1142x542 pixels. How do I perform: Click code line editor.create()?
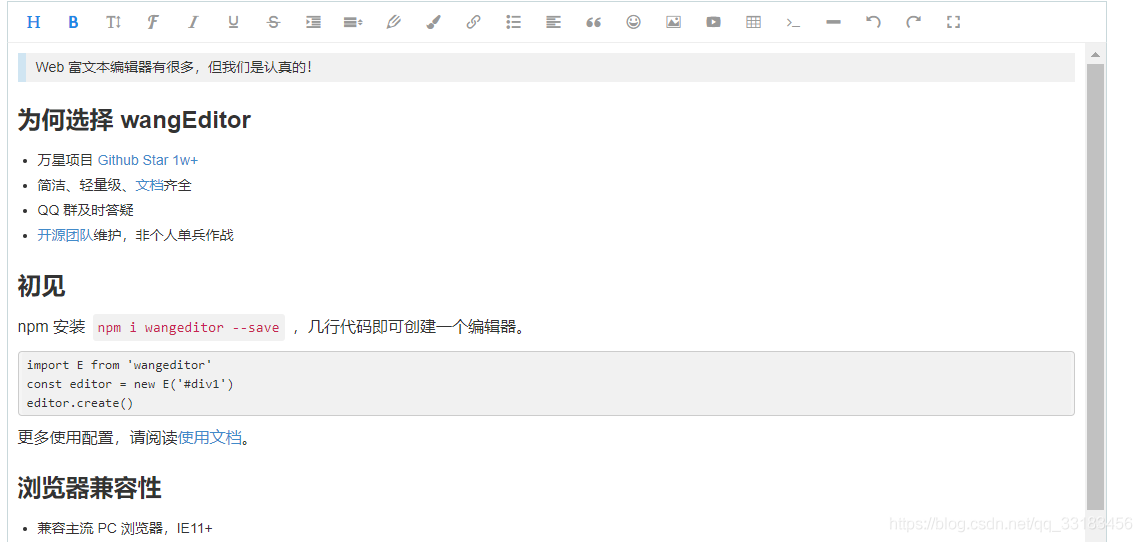pos(80,402)
